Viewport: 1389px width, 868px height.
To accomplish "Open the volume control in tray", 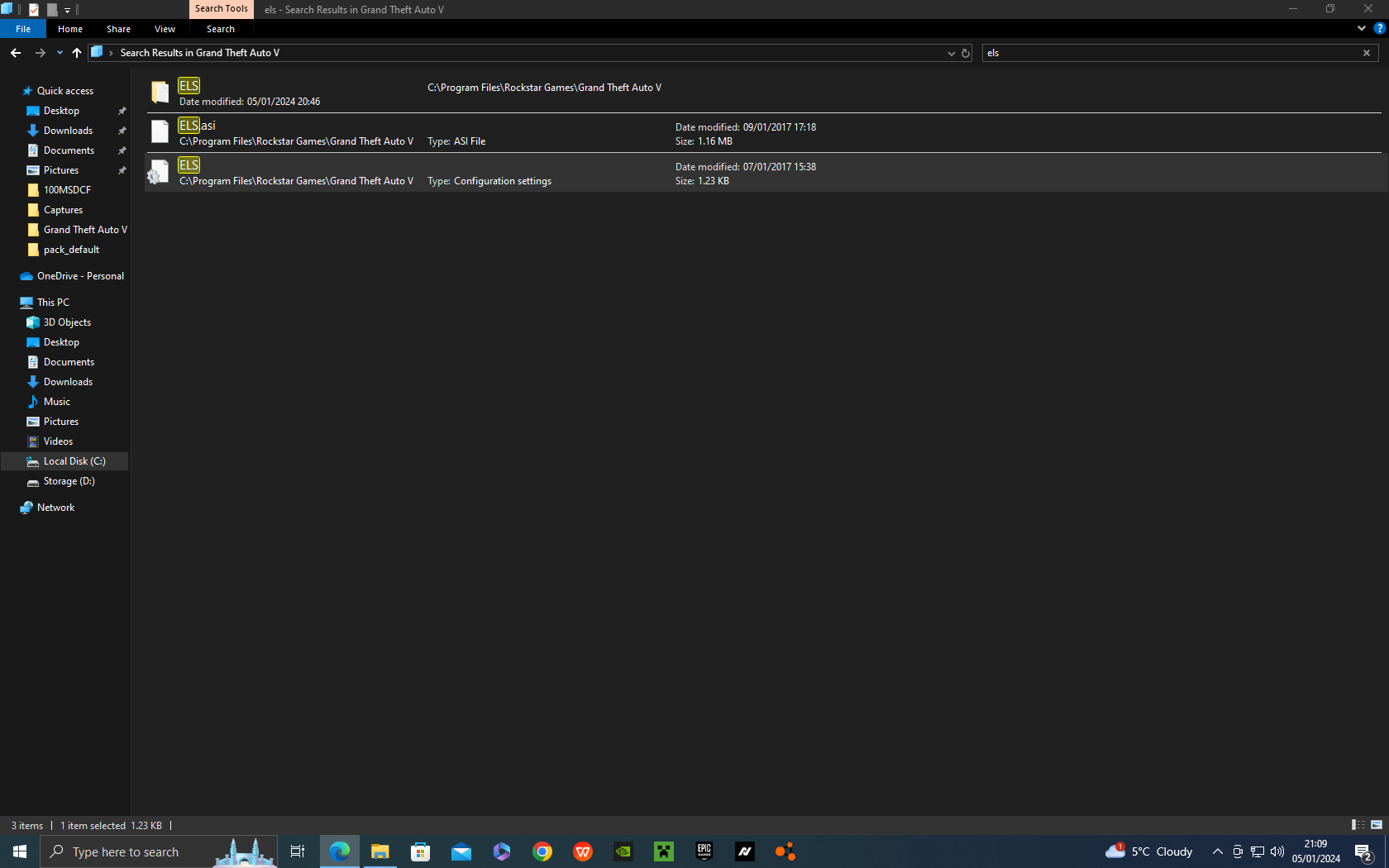I will (1277, 851).
